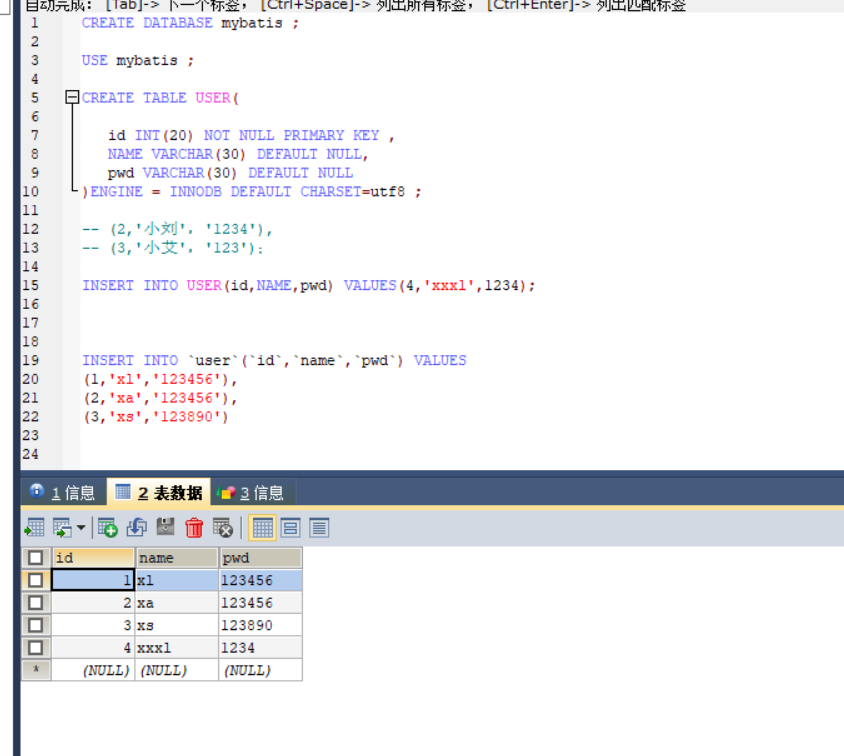This screenshot has height=756, width=844.
Task: Click the copy result data icon
Action: 61,528
